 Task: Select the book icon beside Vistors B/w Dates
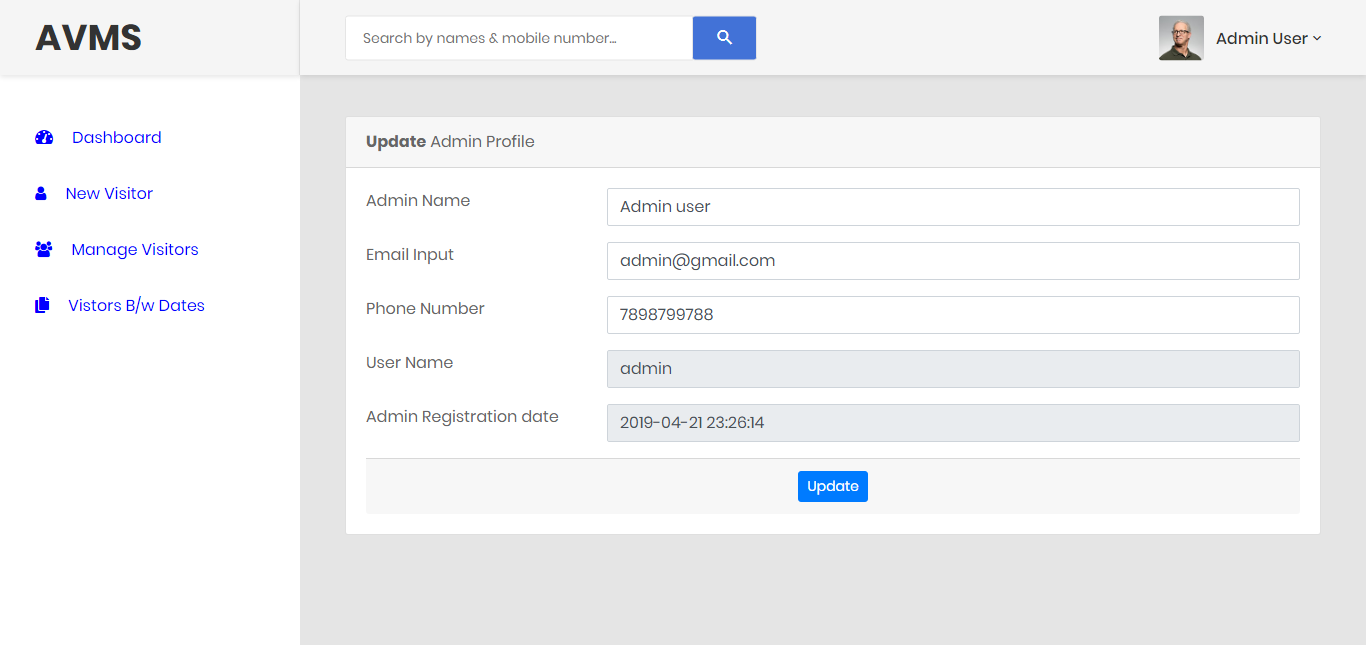coord(41,304)
